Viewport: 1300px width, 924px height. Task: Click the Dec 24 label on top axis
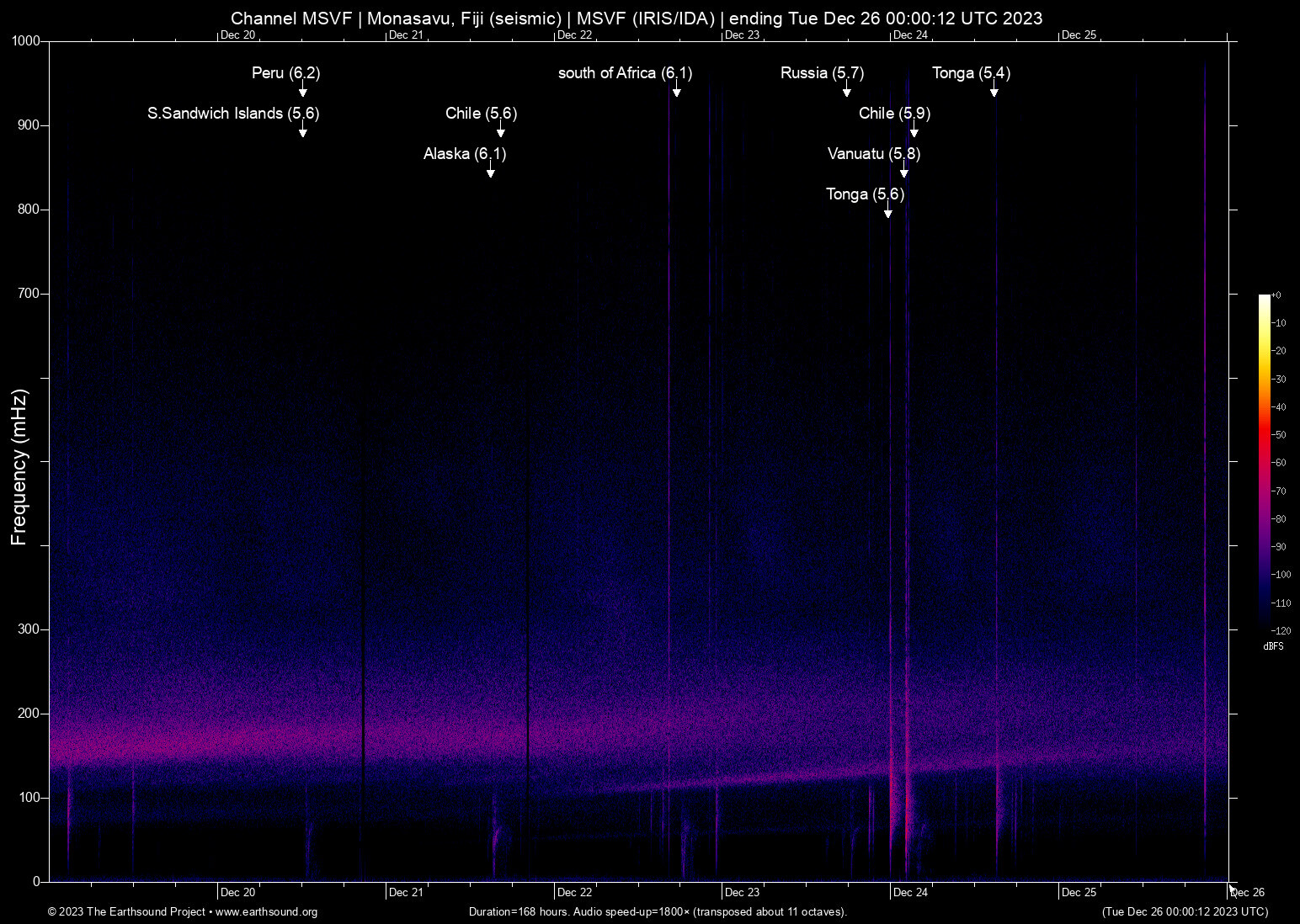910,35
